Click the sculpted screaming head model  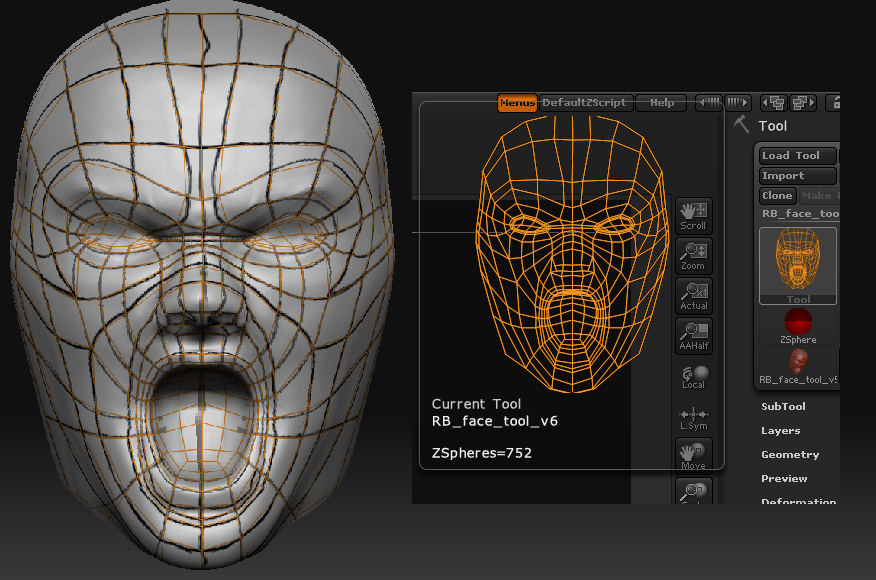pos(202,285)
